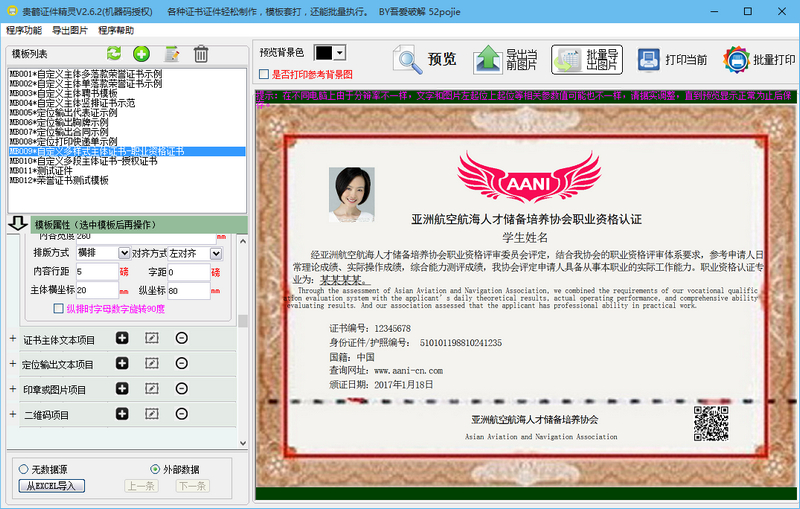Open the 排版方式 dropdown
800x509 pixels.
coord(99,254)
